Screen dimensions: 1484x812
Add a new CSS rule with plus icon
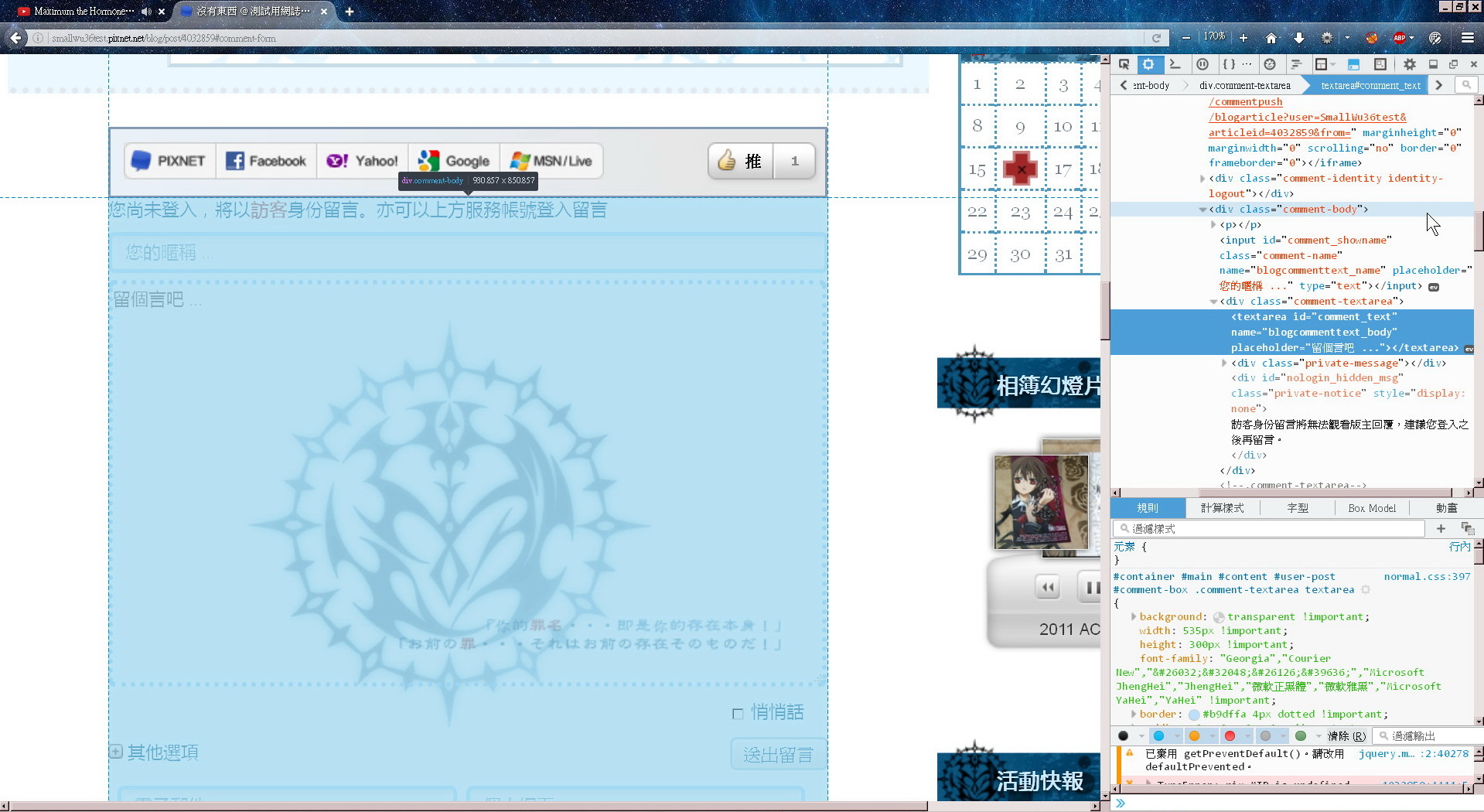click(x=1441, y=528)
